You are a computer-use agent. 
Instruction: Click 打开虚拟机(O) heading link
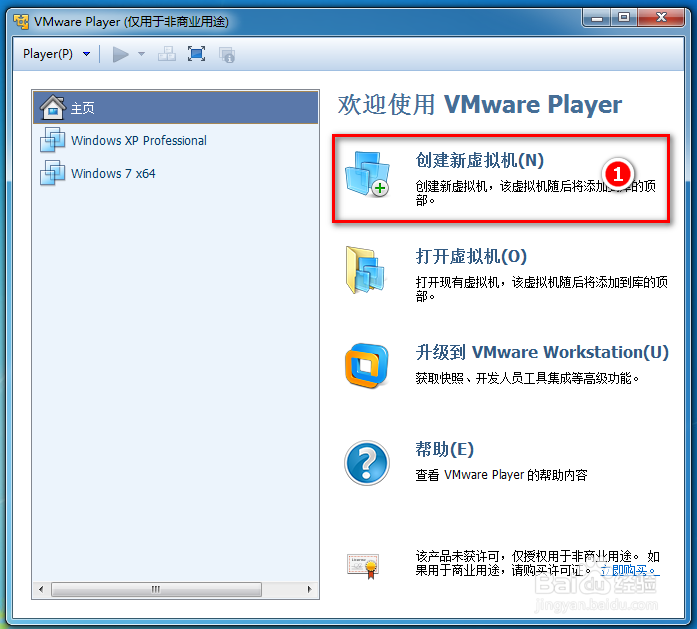(x=471, y=256)
